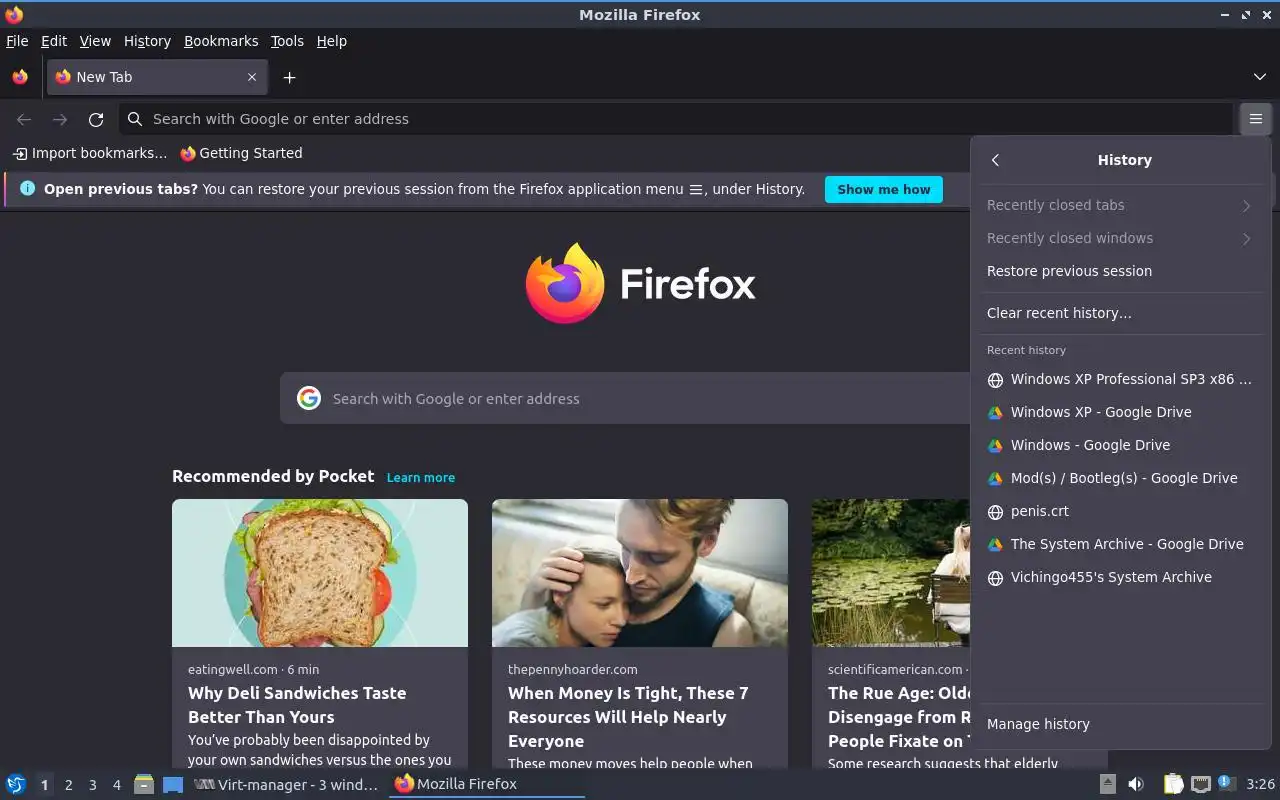Click Import bookmarks... in bookmarks toolbar
Screen dimensions: 1280x800
point(89,153)
